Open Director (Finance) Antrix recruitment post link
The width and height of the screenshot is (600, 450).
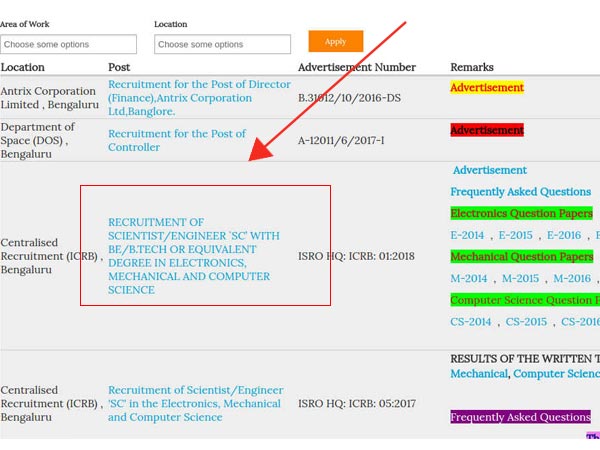199,98
